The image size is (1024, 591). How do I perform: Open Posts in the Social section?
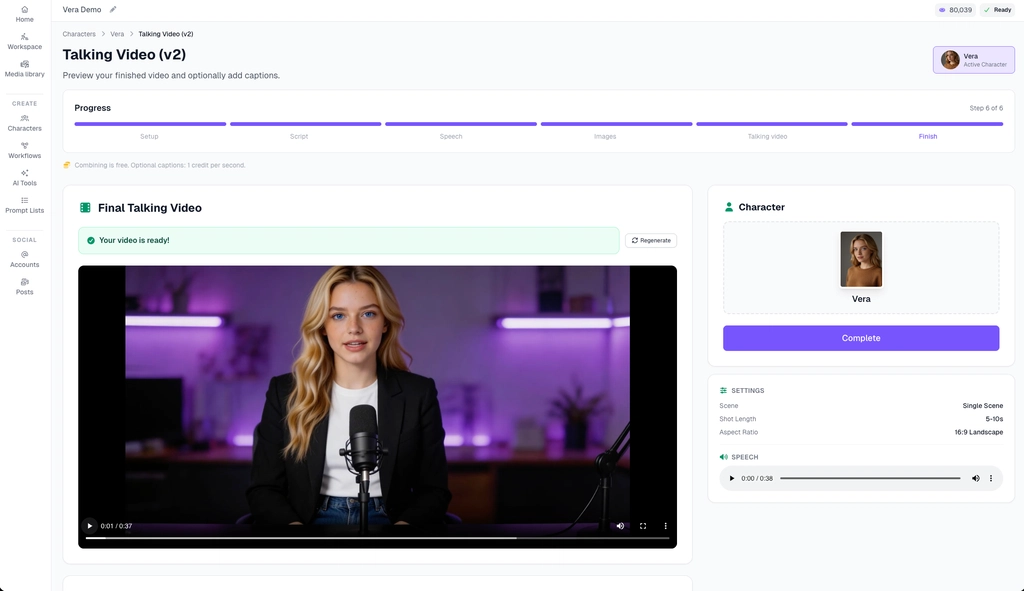point(24,286)
